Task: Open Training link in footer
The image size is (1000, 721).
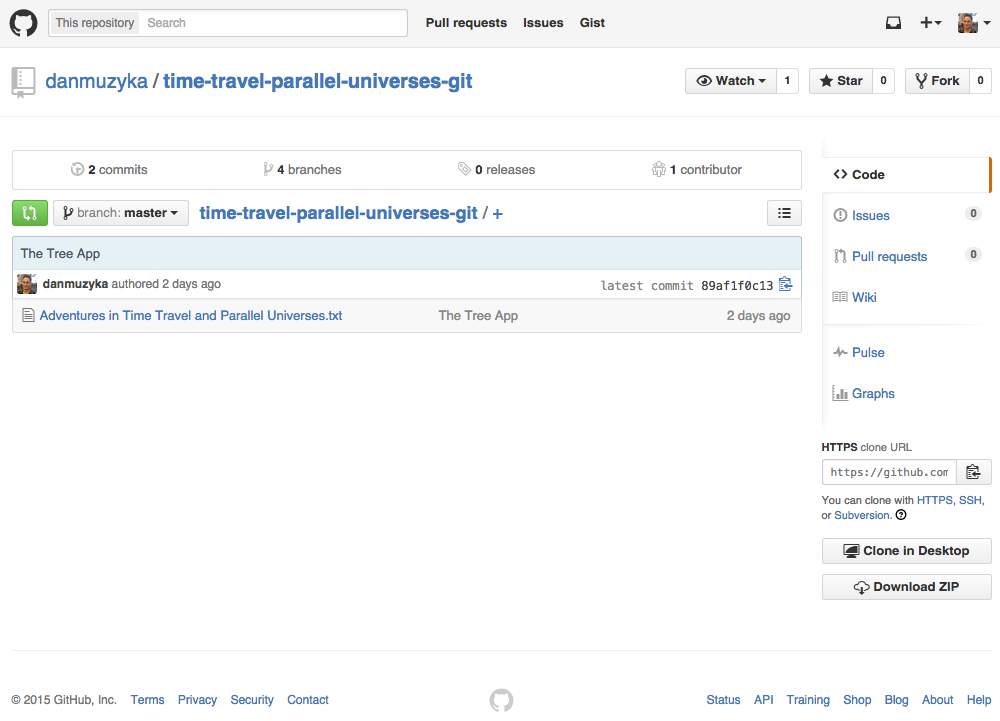Action: pyautogui.click(x=808, y=700)
